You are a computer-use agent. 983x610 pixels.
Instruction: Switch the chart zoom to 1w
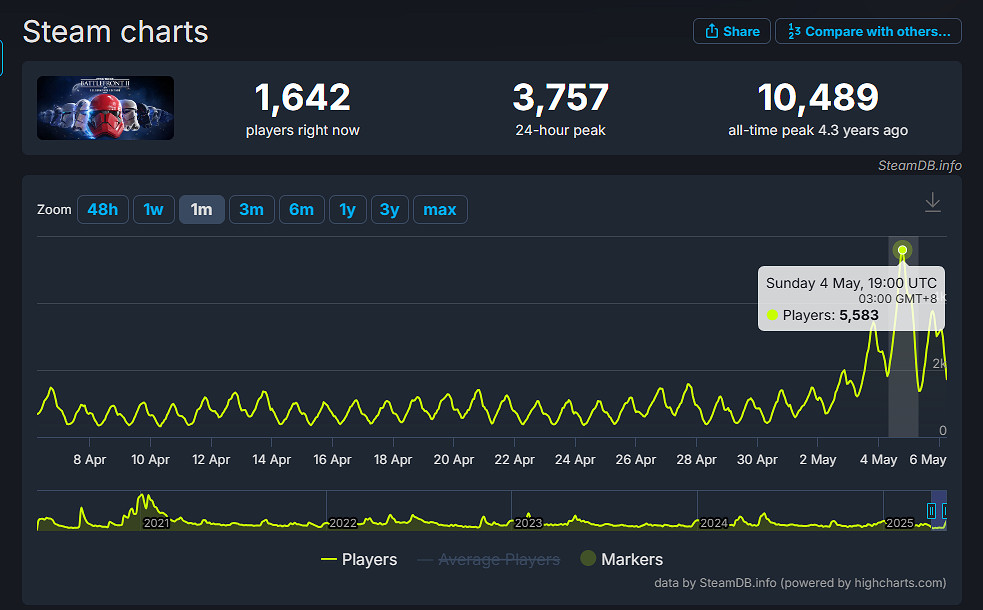(153, 209)
